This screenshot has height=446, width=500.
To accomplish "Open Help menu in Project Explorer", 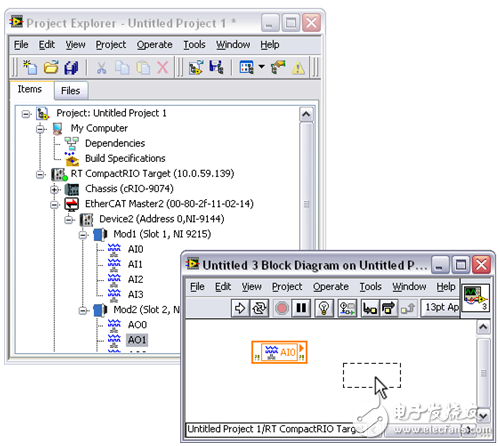I will (x=270, y=45).
